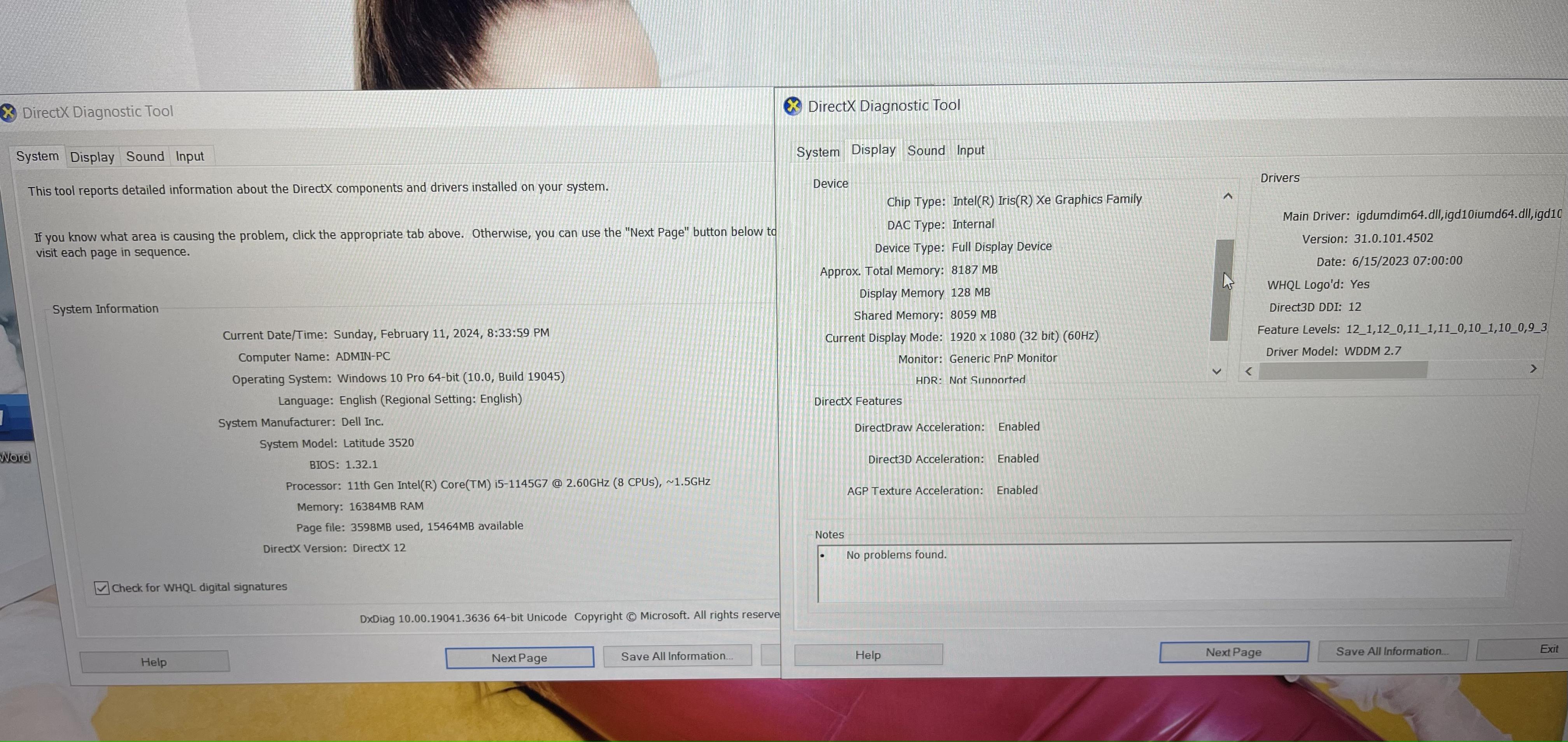Click Driver Model value WDDM 2.7
The width and height of the screenshot is (1568, 742).
pyautogui.click(x=1373, y=351)
